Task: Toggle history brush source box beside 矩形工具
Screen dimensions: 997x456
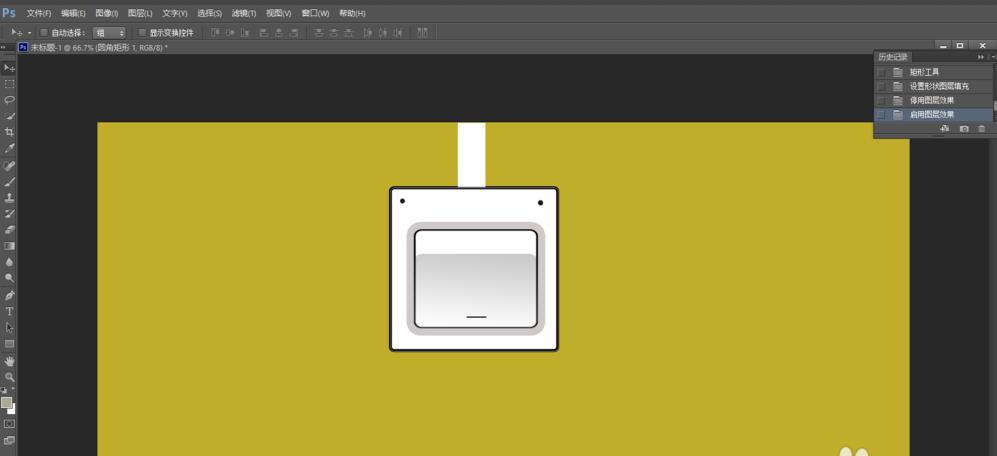Action: [881, 72]
